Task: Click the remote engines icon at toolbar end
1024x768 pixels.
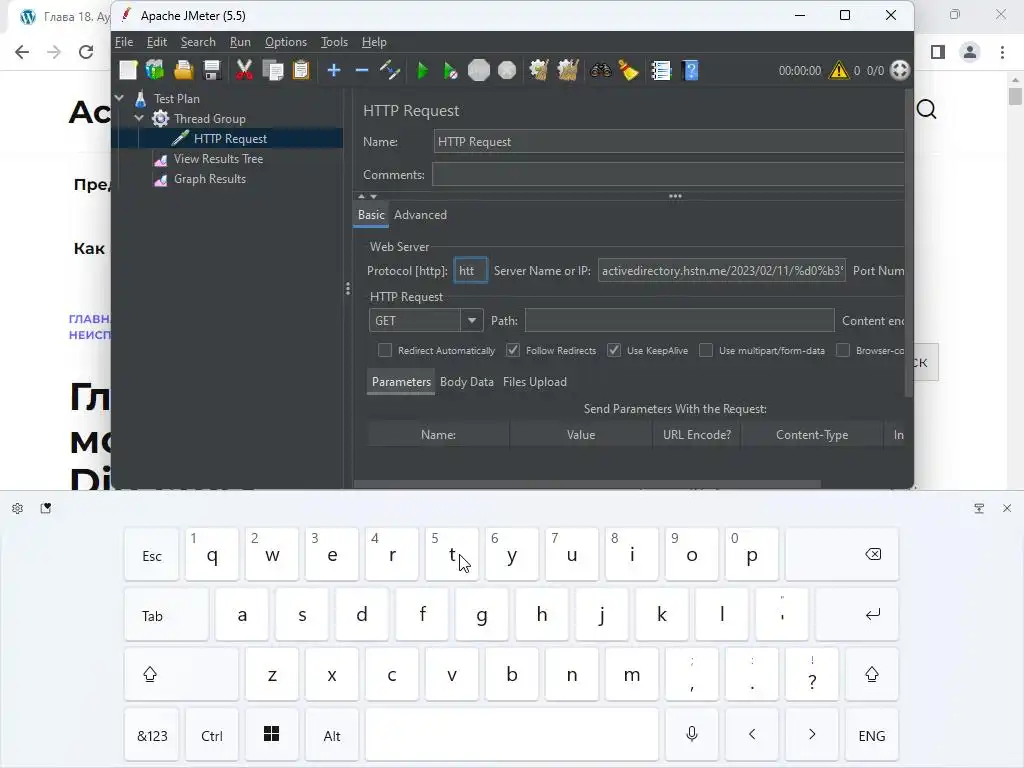Action: tap(900, 70)
